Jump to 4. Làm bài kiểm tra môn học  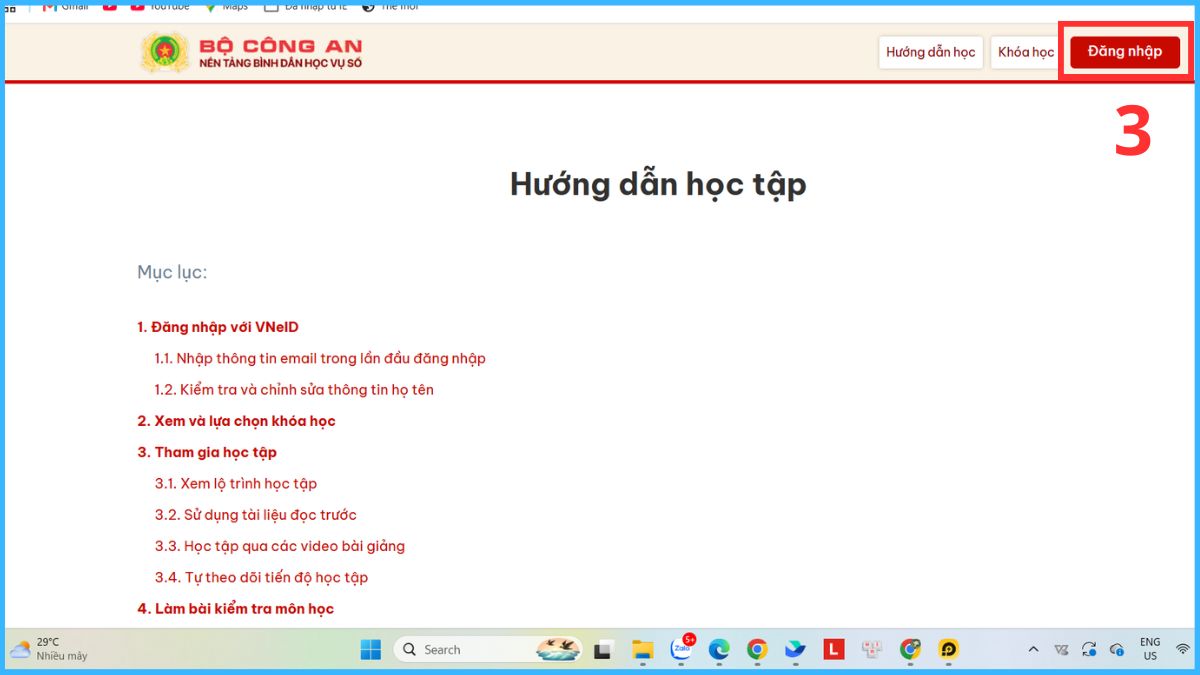click(235, 609)
